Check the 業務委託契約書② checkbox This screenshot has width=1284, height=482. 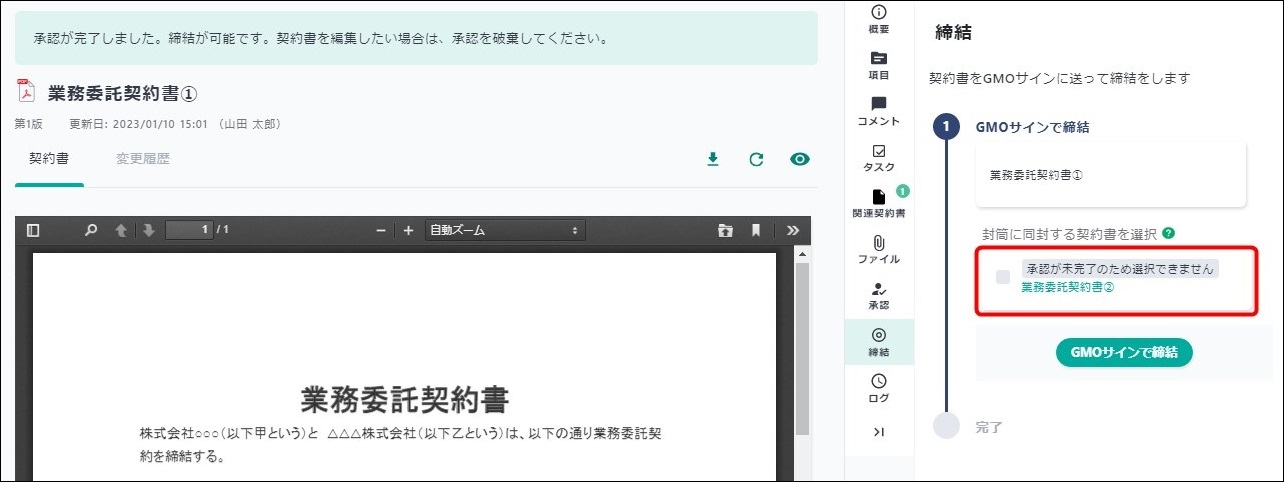pos(1003,277)
